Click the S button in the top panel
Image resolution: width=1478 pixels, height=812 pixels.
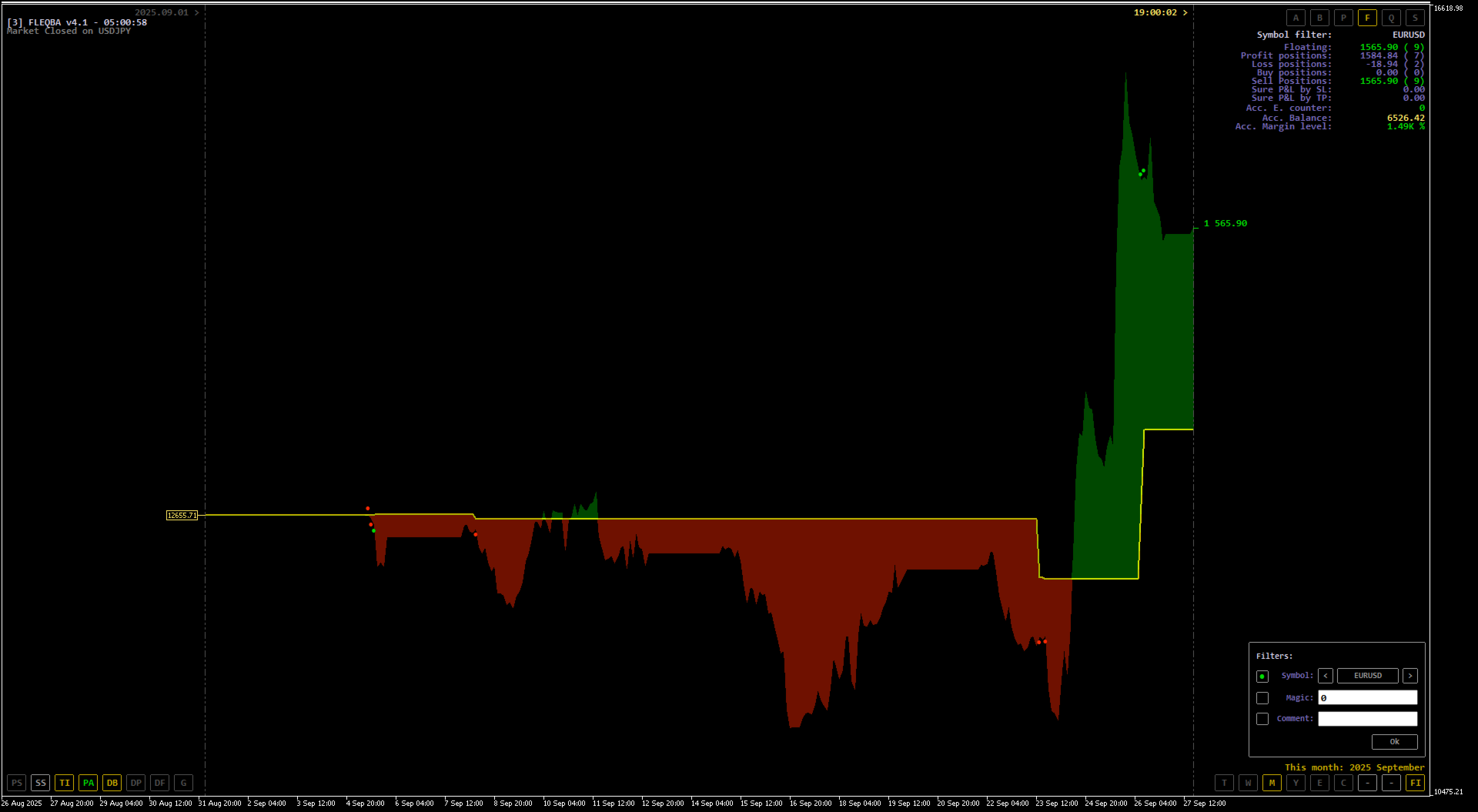(x=1416, y=18)
